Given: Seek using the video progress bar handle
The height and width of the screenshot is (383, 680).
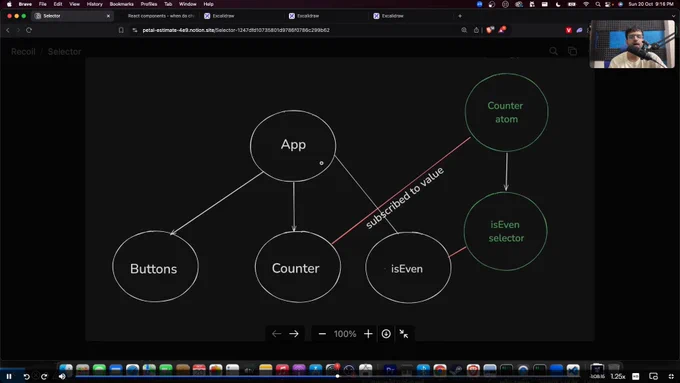Looking at the screenshot, I should click(337, 376).
